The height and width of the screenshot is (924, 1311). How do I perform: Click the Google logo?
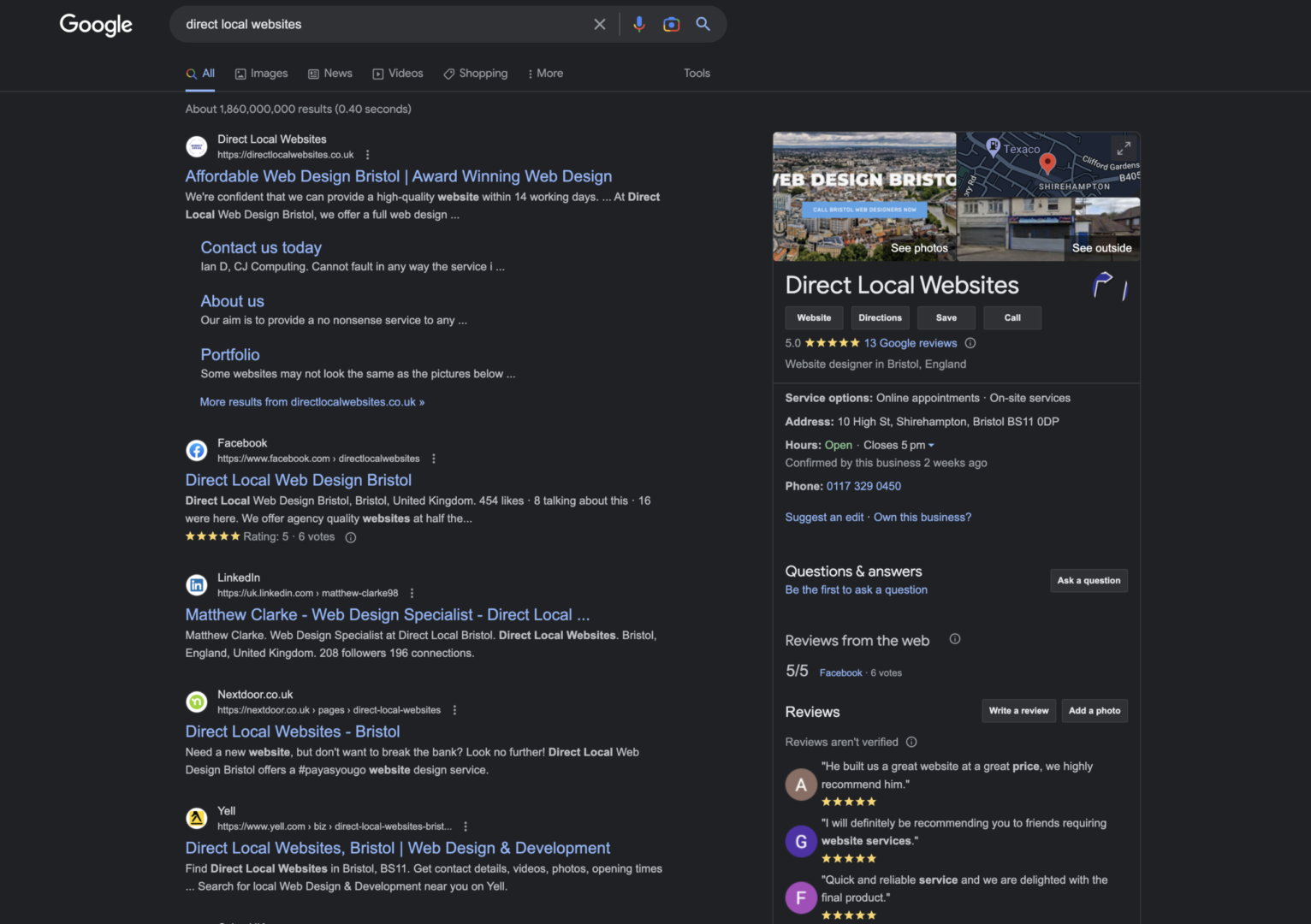point(96,25)
